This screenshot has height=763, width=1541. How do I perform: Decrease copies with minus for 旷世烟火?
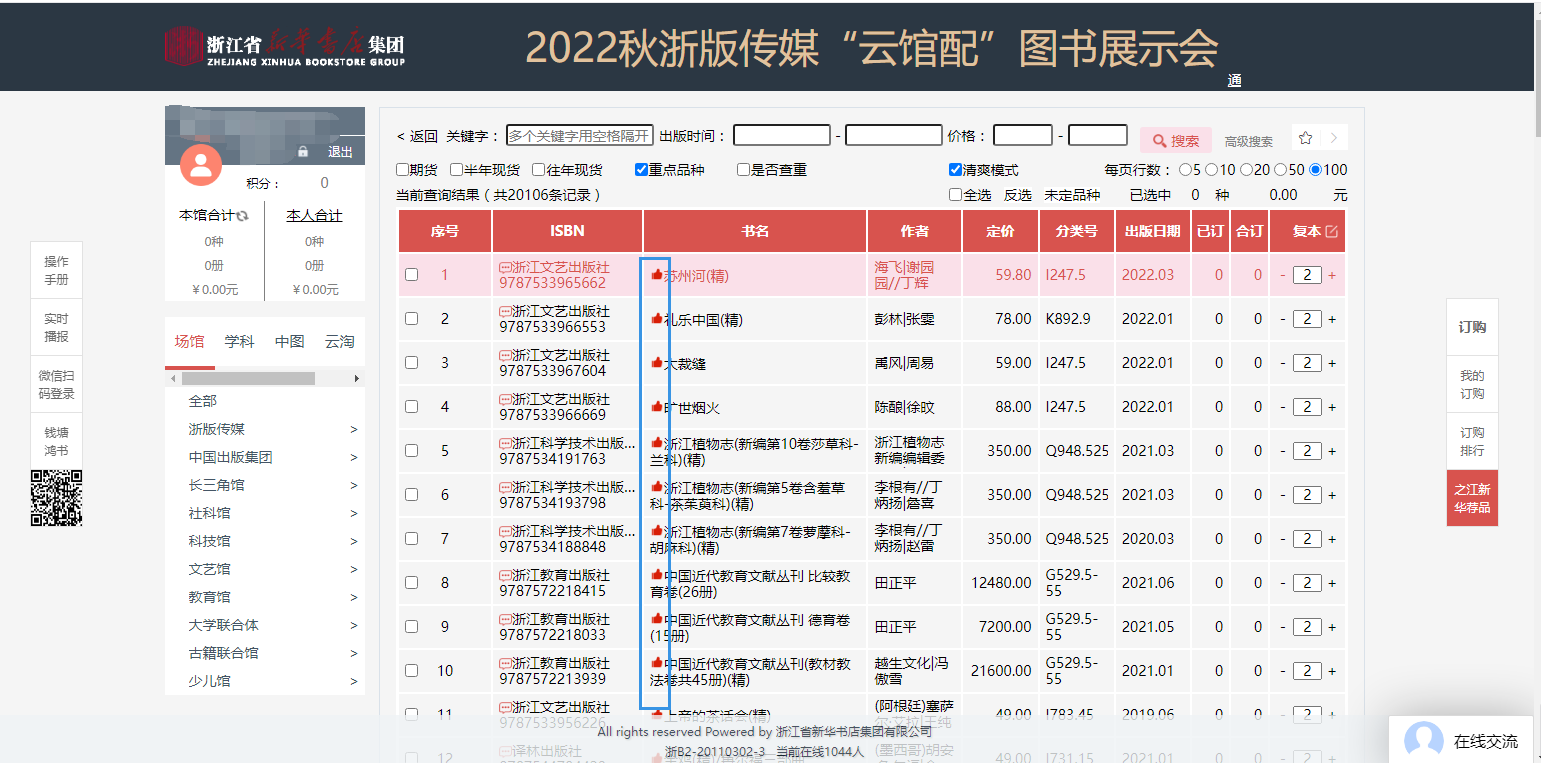tap(1284, 407)
